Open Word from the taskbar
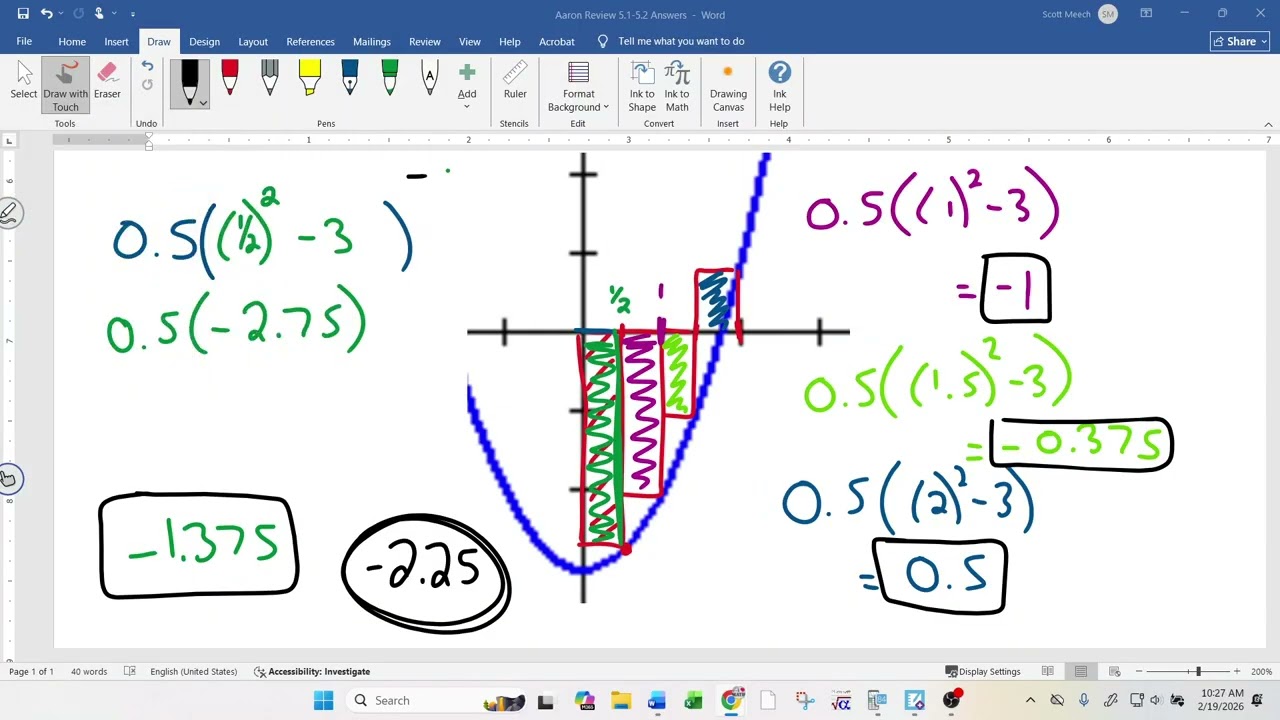 pos(657,700)
